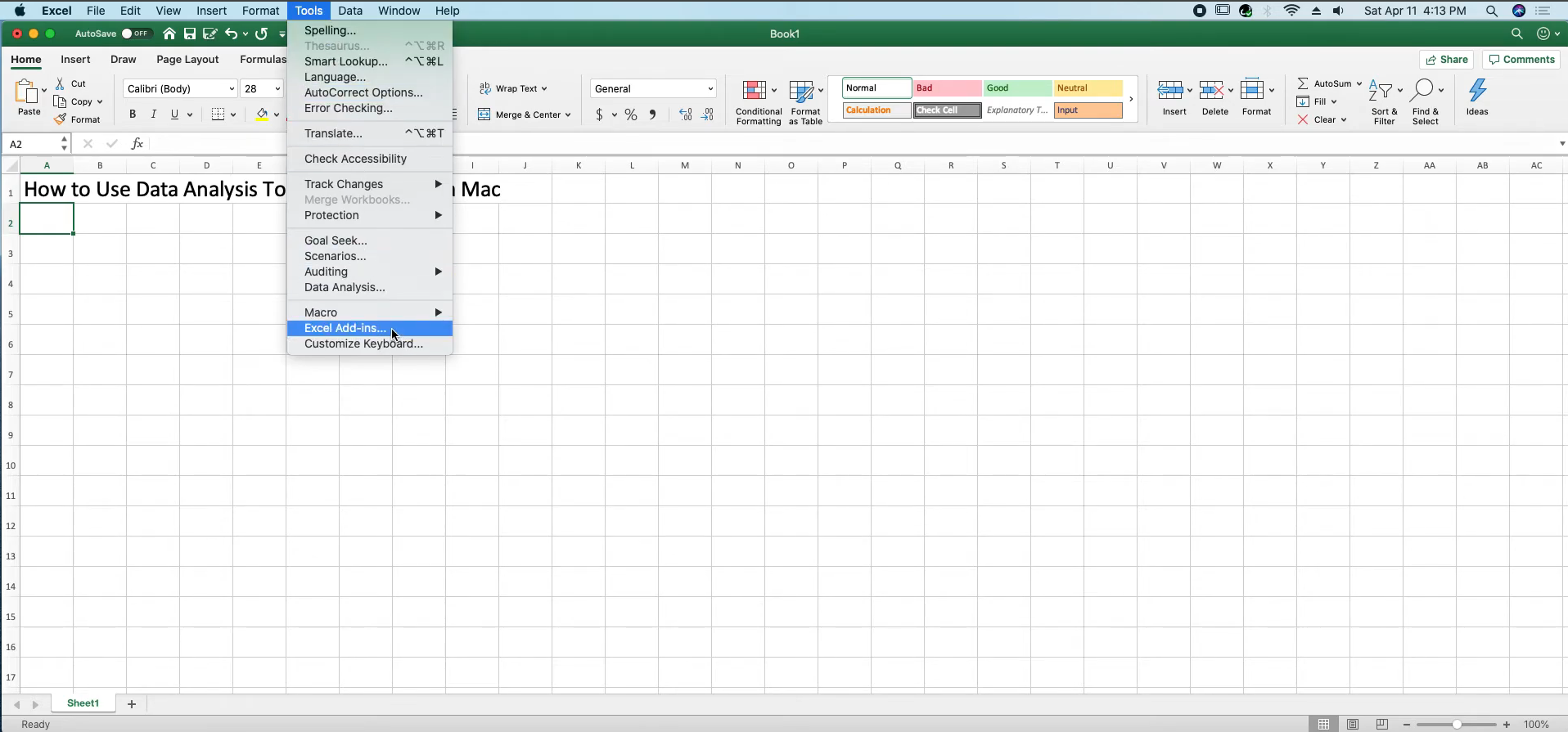1568x732 pixels.
Task: Open the Data menu
Action: [350, 11]
